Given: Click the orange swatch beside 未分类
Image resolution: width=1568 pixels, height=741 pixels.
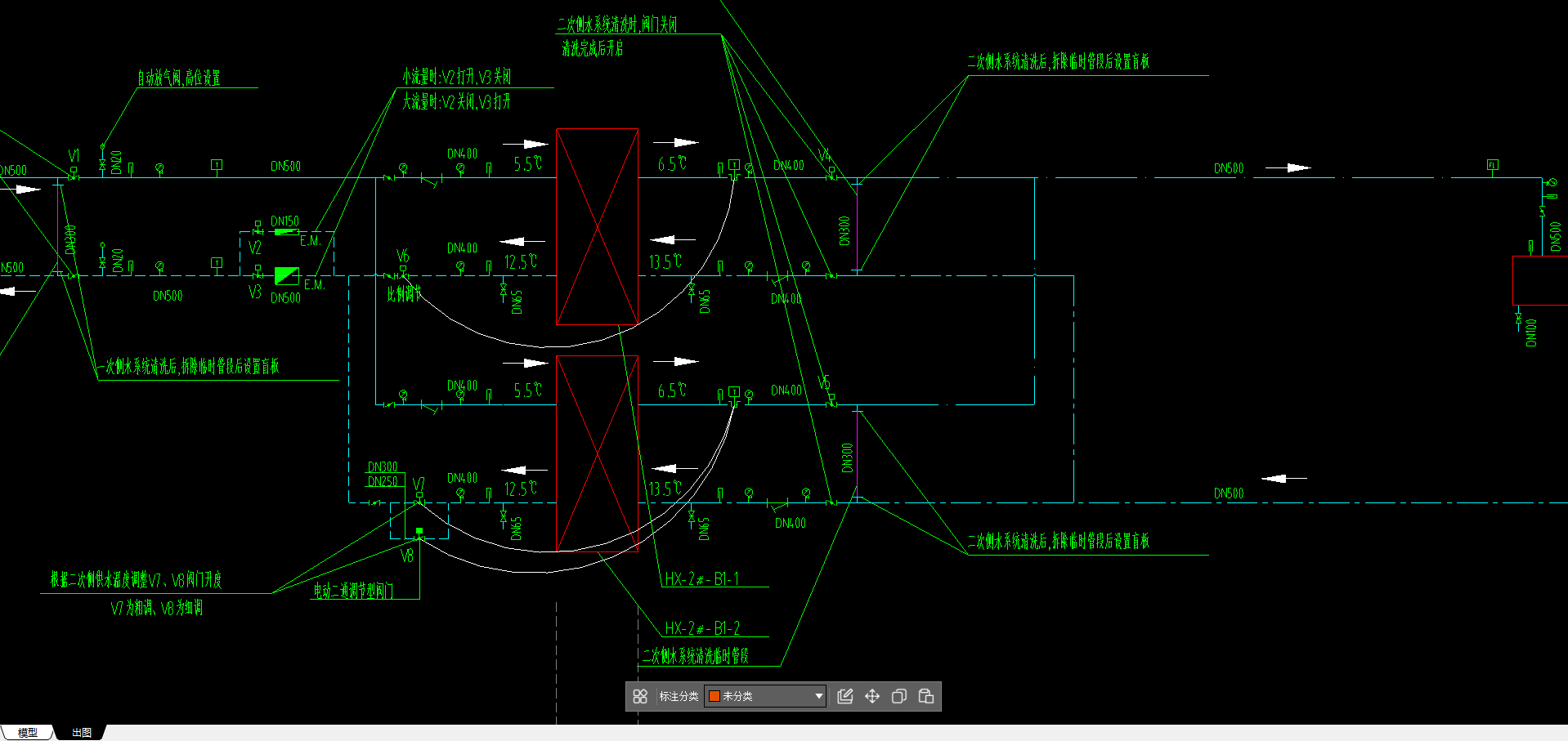Looking at the screenshot, I should point(715,696).
